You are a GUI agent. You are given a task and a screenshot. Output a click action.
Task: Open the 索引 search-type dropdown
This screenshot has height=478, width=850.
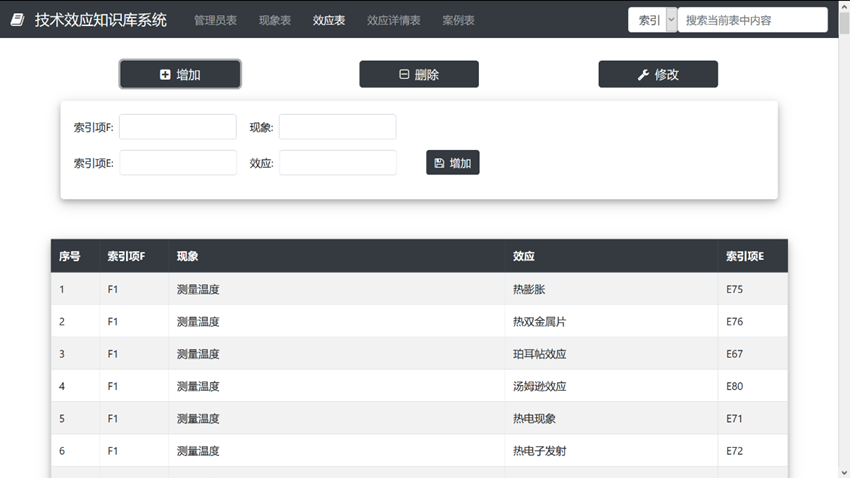[653, 20]
